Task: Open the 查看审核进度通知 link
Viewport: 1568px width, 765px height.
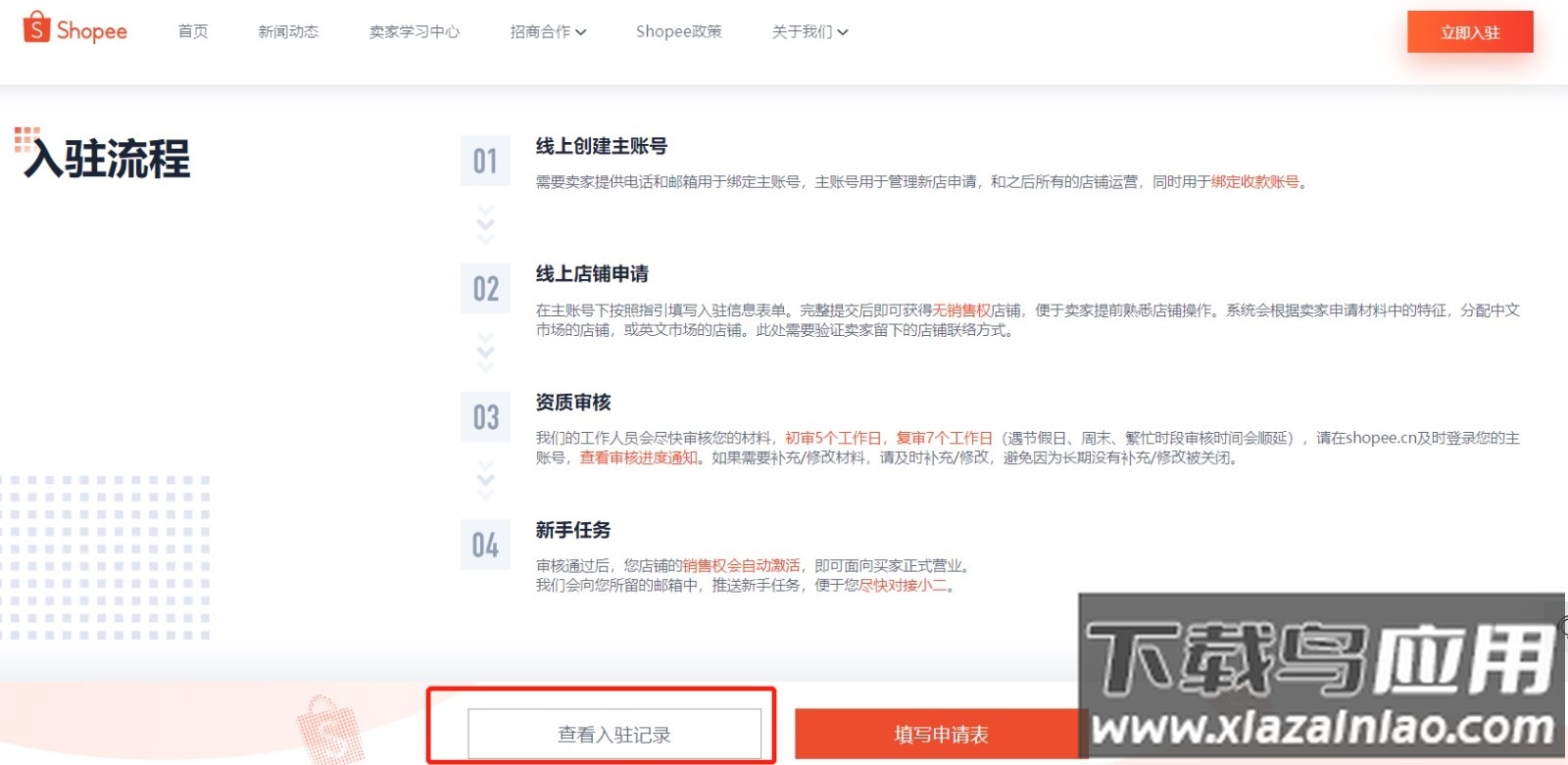Action: point(638,457)
